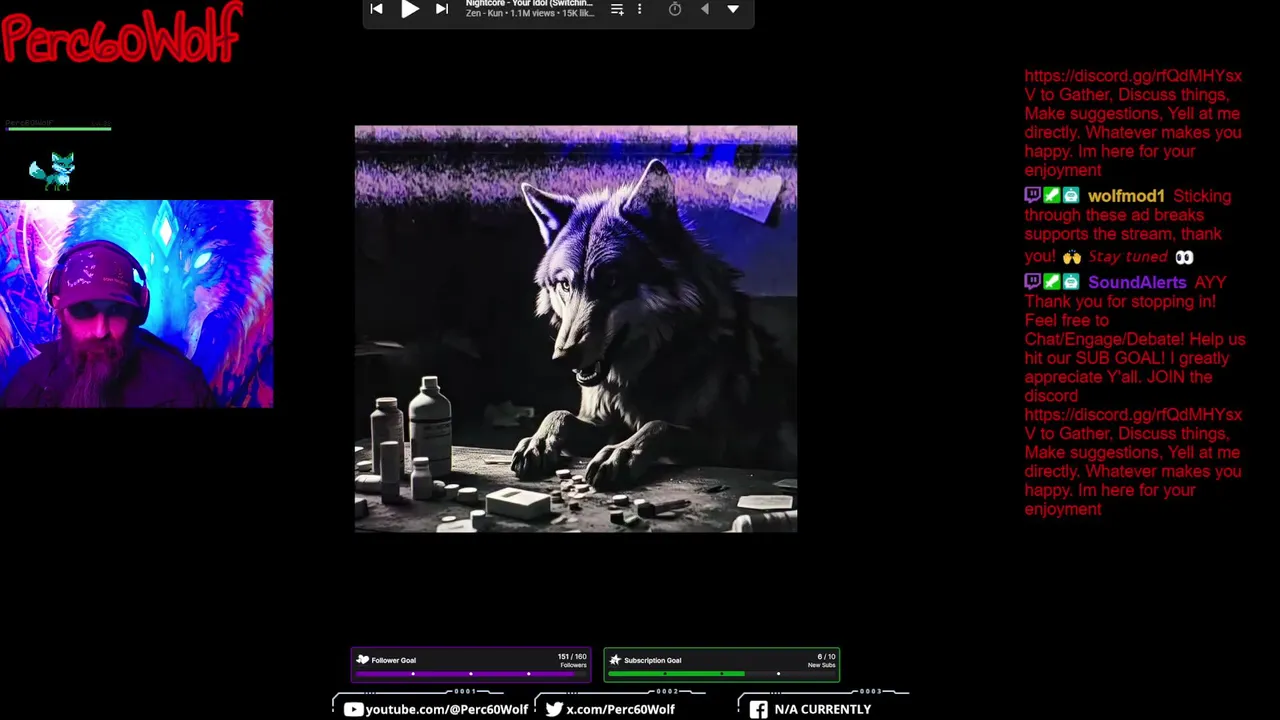Click the wolfmod1 username in chat

[x=1126, y=196]
